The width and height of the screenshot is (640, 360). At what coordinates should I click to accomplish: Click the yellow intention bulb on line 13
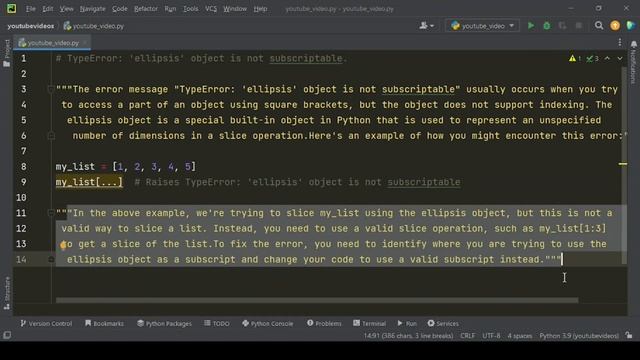click(x=63, y=245)
